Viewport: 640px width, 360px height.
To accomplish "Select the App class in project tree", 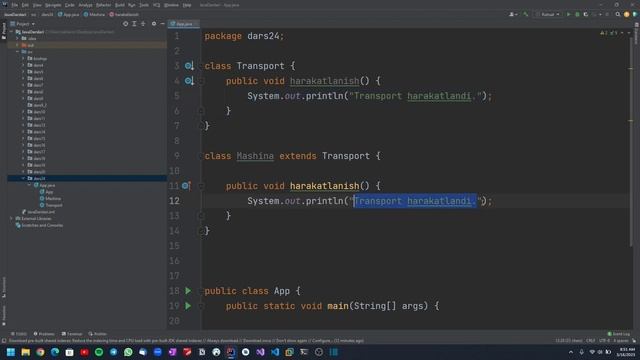I will click(x=47, y=192).
